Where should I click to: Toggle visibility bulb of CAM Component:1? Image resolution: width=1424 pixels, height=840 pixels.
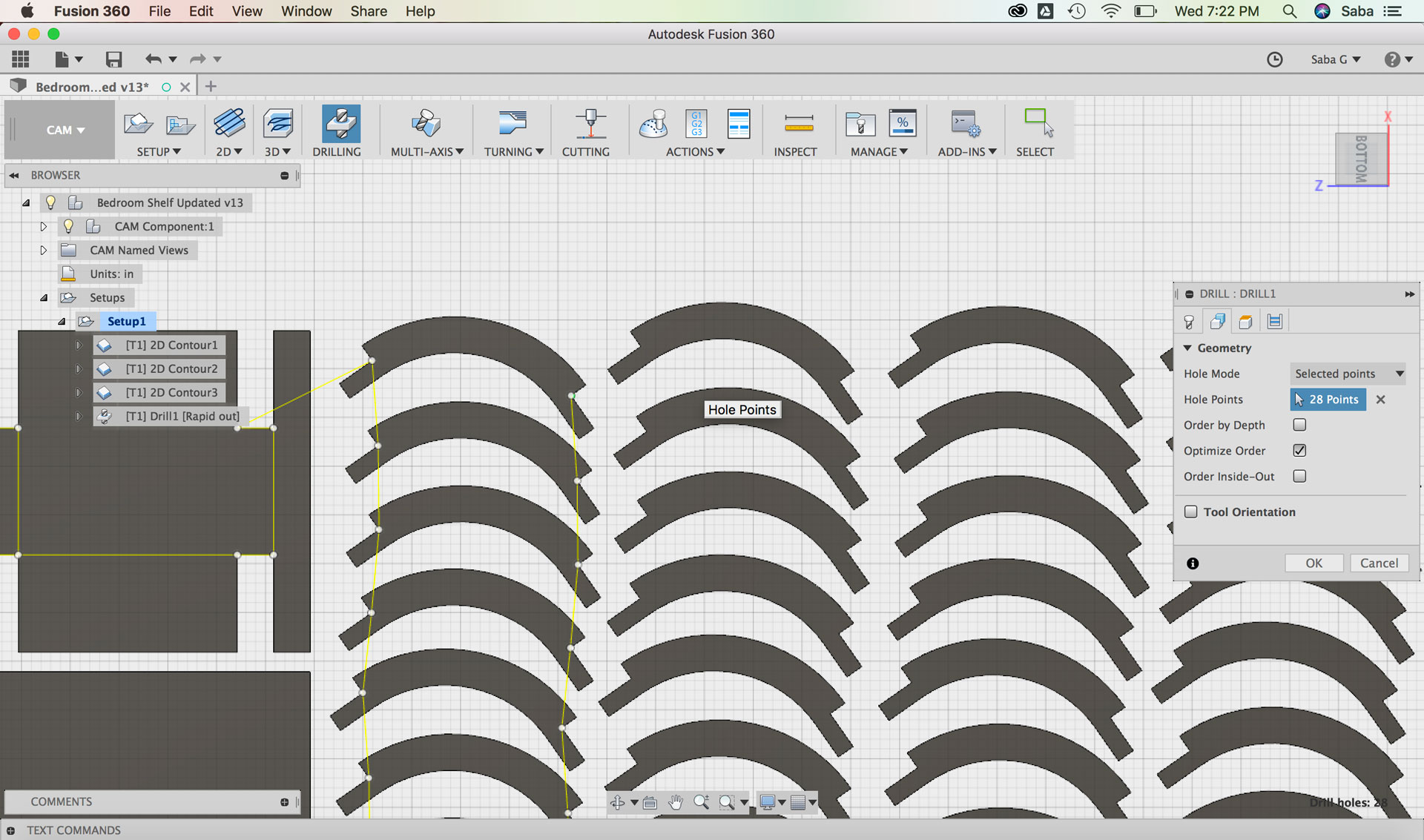click(x=68, y=226)
